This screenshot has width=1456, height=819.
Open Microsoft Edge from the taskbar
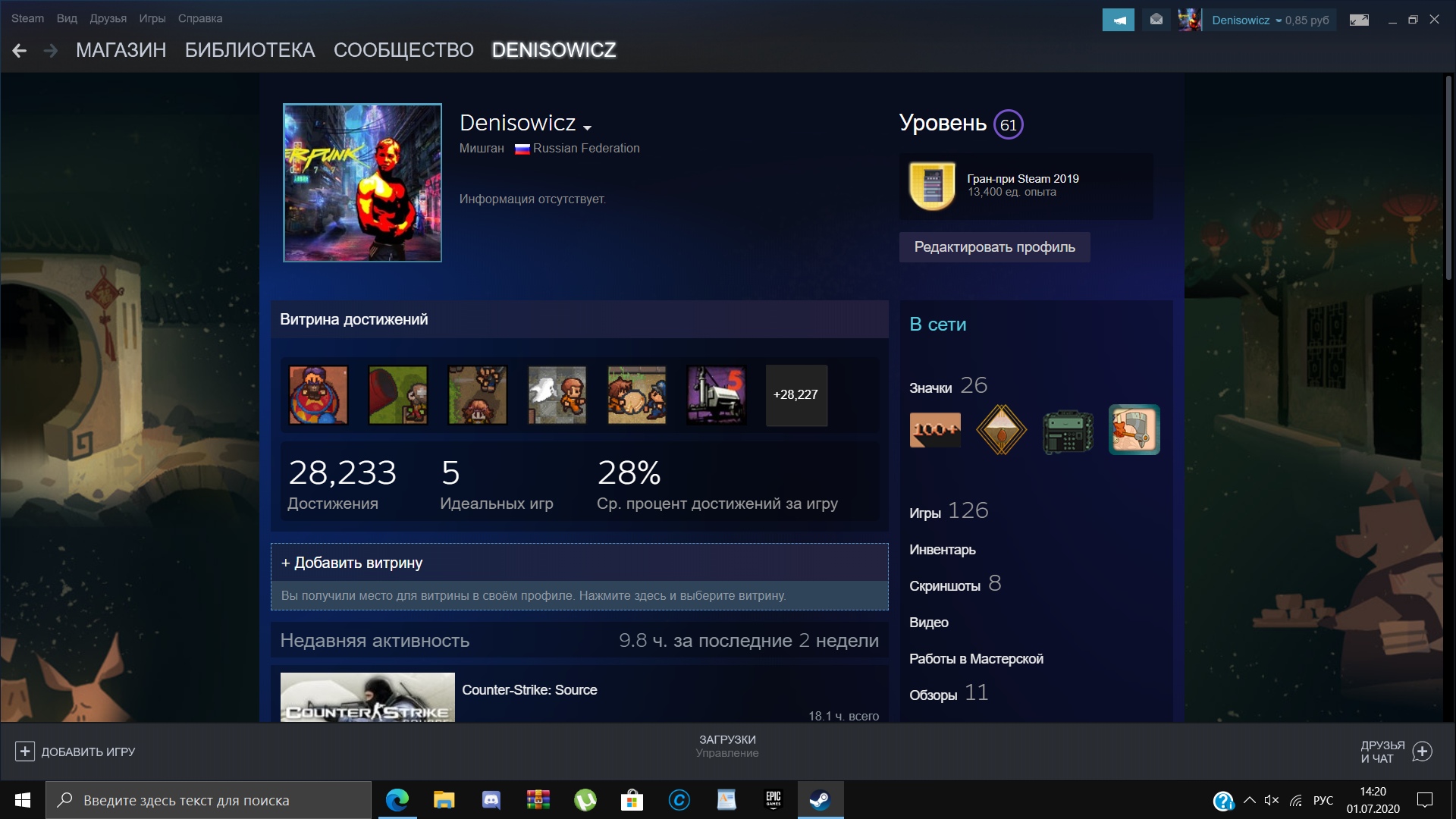[x=397, y=800]
